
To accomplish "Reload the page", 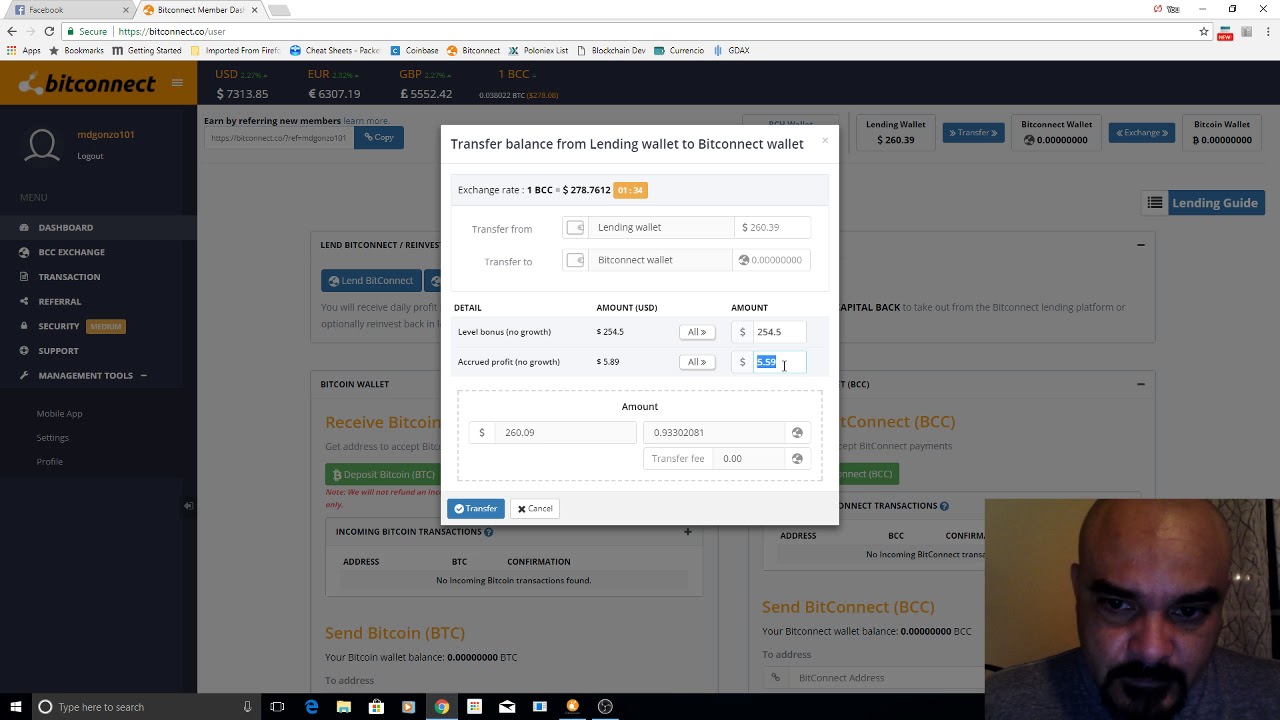I will [x=49, y=31].
